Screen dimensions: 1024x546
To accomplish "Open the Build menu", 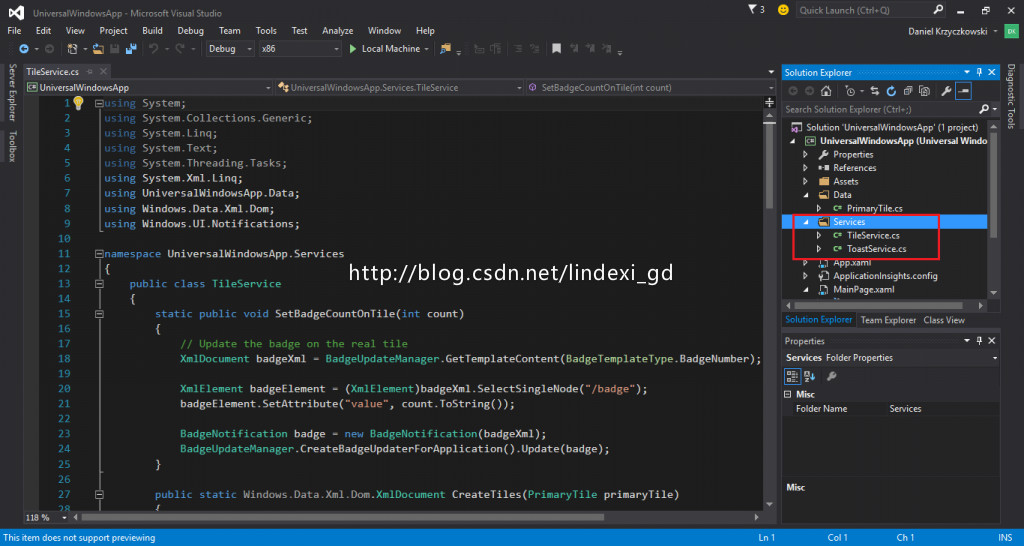I will click(x=152, y=31).
